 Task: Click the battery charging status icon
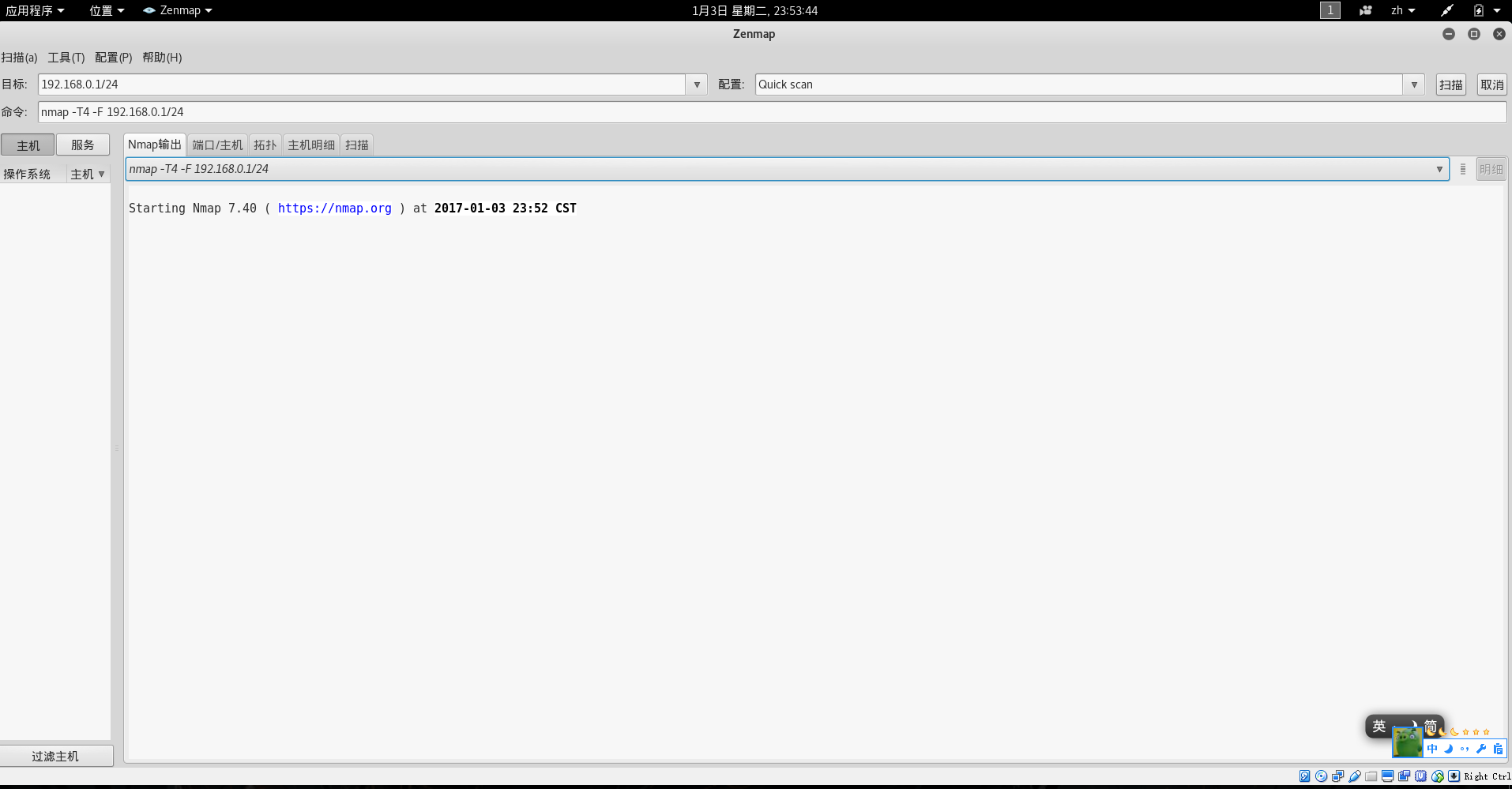pyautogui.click(x=1478, y=10)
